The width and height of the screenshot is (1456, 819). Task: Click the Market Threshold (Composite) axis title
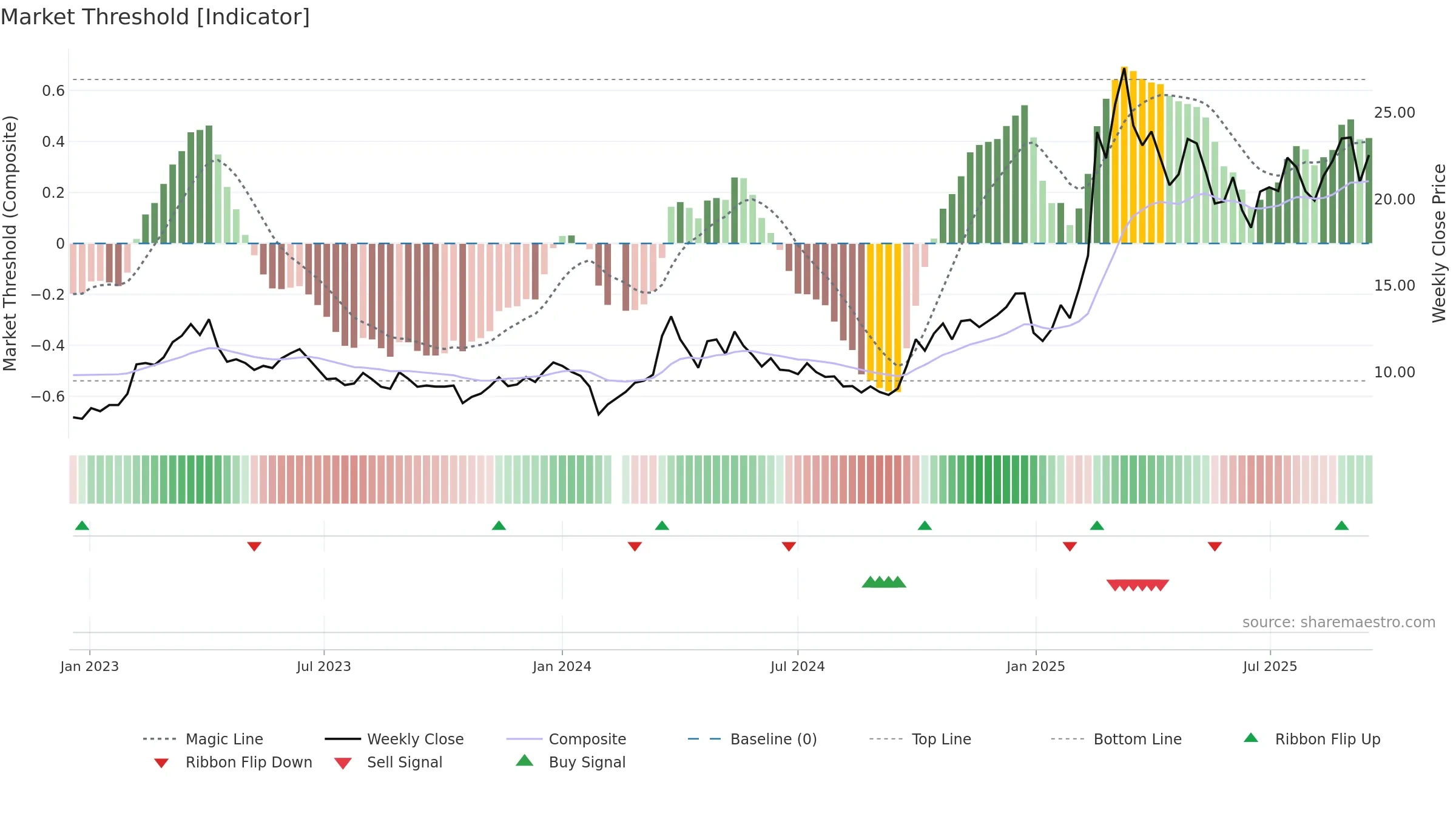[x=10, y=243]
